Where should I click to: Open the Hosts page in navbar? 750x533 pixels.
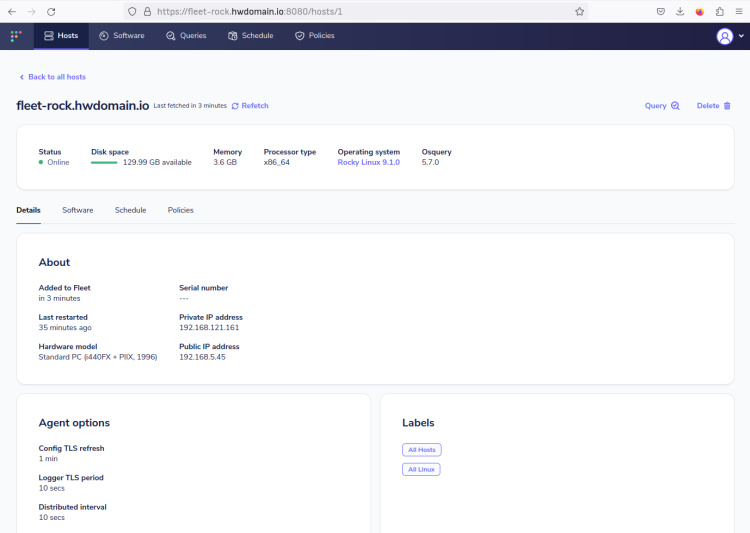[x=61, y=36]
